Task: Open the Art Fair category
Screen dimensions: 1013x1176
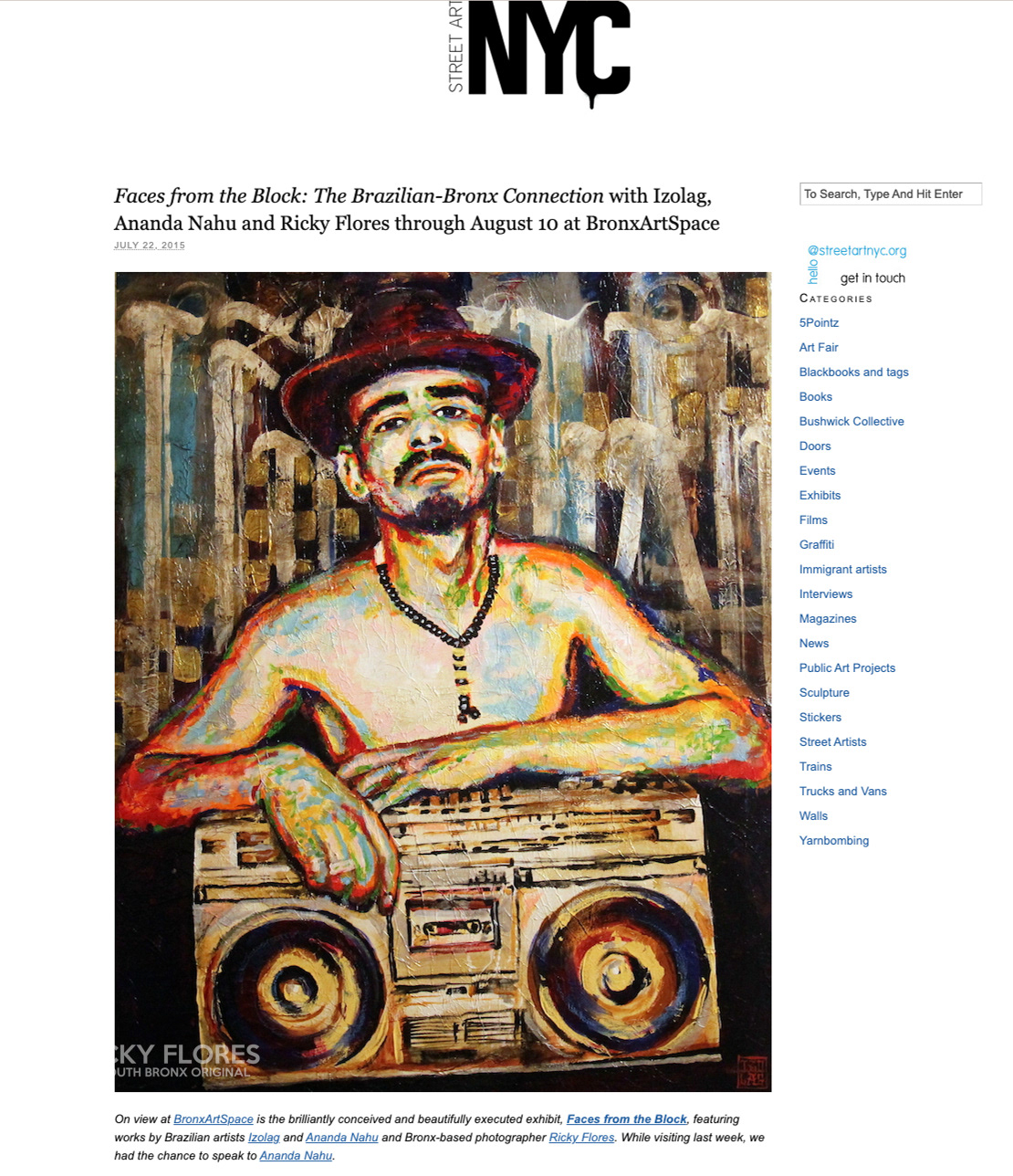Action: [x=819, y=347]
